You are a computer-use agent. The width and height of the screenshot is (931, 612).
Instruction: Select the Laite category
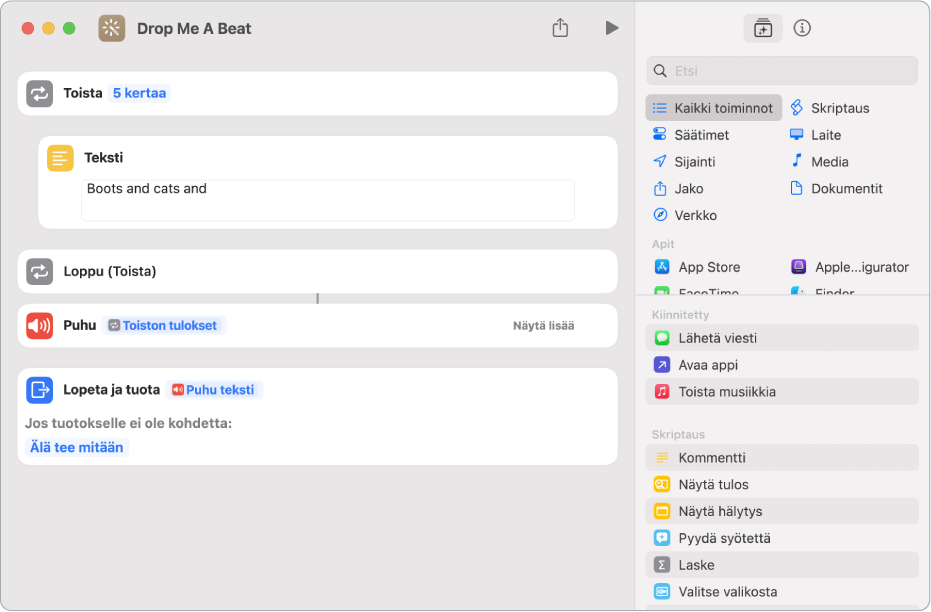[815, 135]
